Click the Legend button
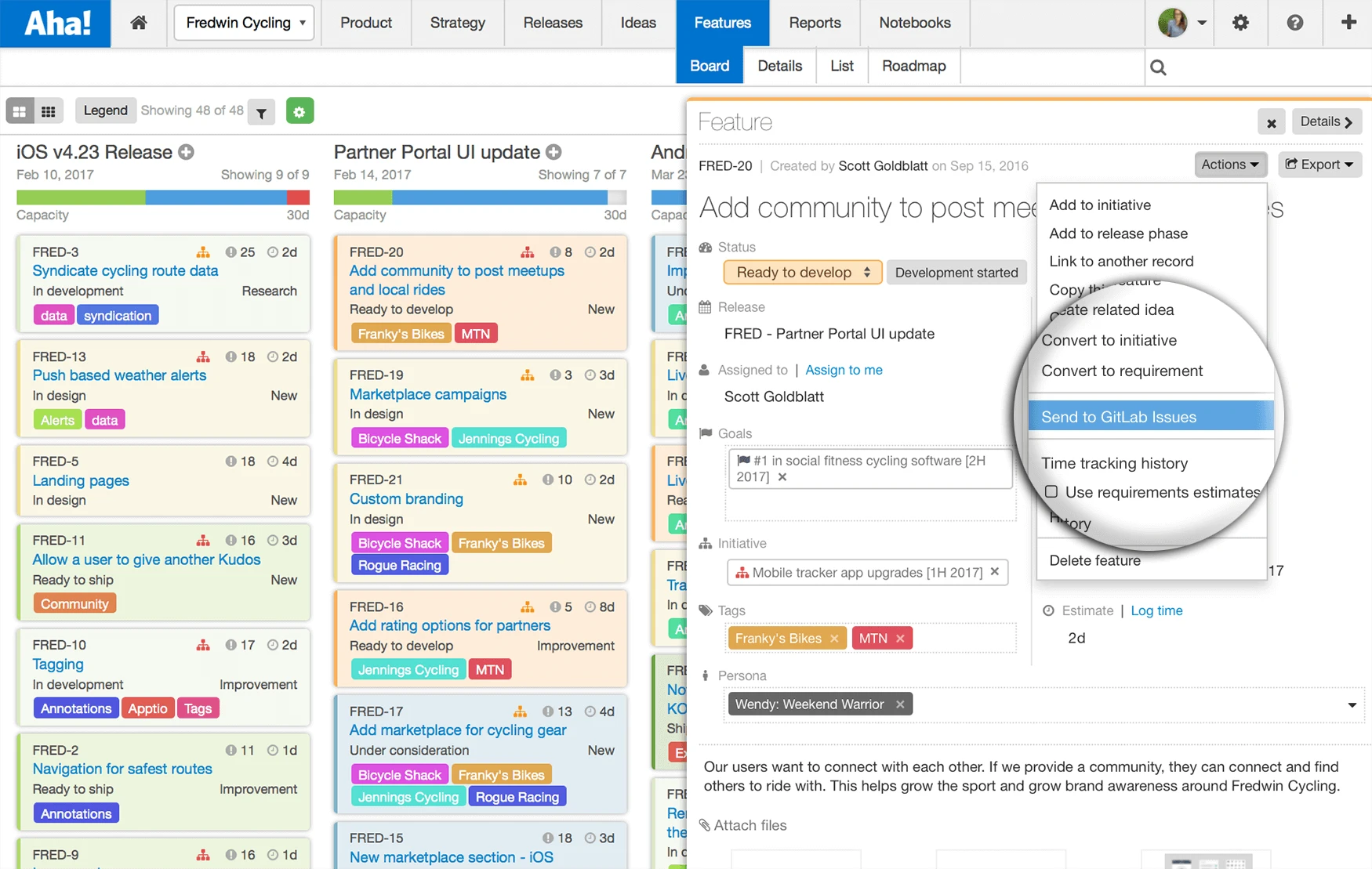The height and width of the screenshot is (869, 1372). (x=105, y=110)
